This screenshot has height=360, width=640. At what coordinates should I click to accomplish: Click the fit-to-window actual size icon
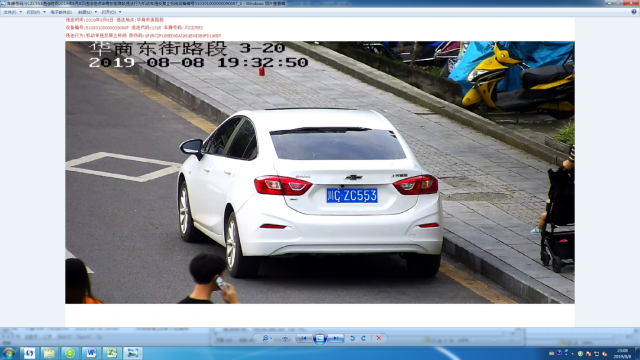click(285, 338)
